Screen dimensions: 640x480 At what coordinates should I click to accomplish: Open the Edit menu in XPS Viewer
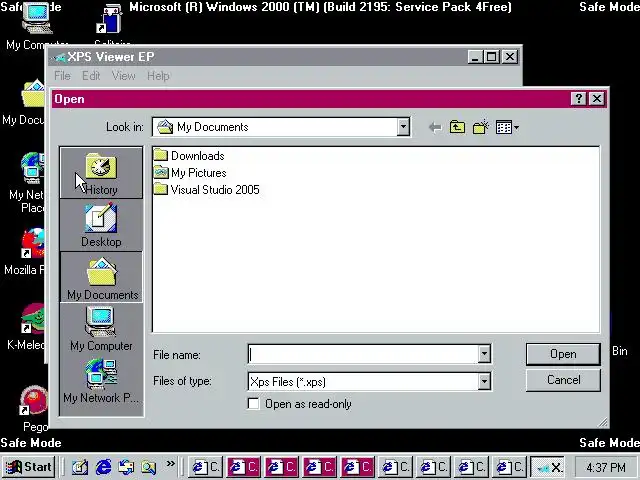click(x=91, y=76)
